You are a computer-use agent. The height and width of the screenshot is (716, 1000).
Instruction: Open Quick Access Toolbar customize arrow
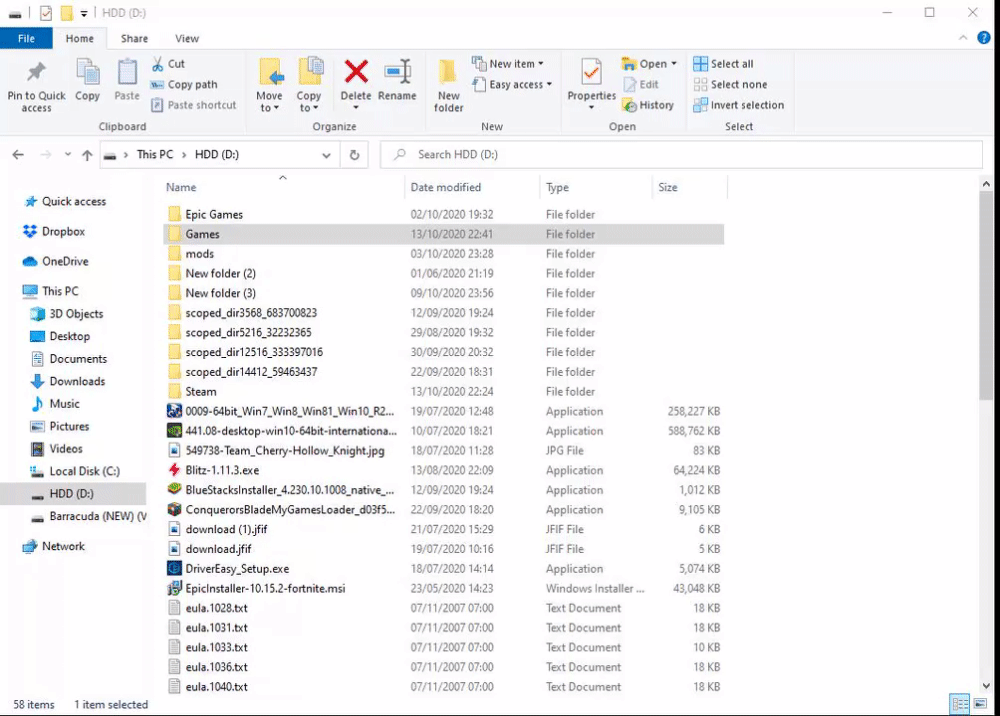[x=84, y=13]
